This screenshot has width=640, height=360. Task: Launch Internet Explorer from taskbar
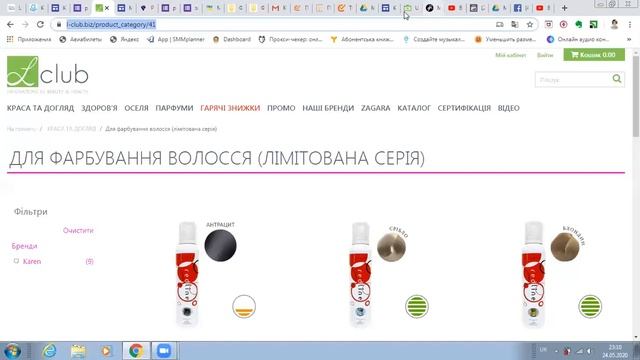(49, 351)
